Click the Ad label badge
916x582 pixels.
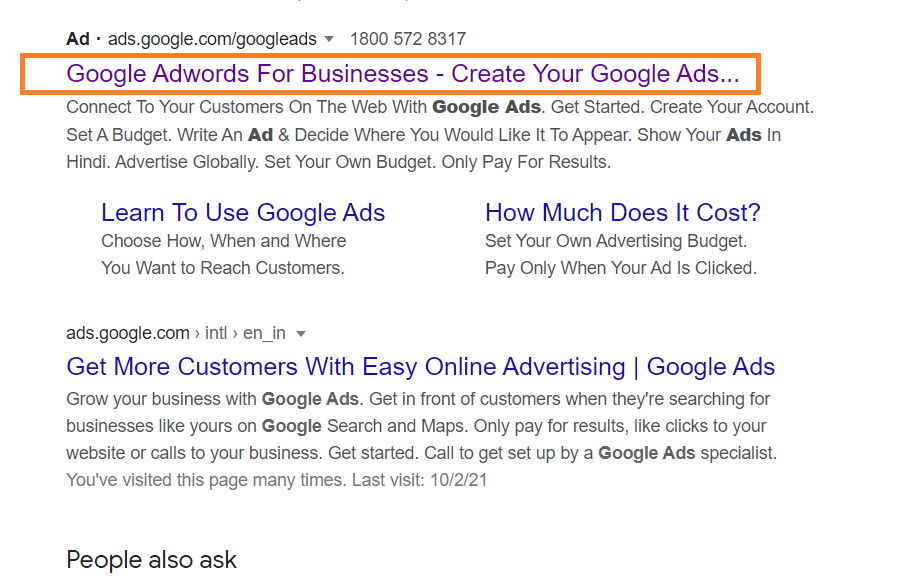click(77, 39)
